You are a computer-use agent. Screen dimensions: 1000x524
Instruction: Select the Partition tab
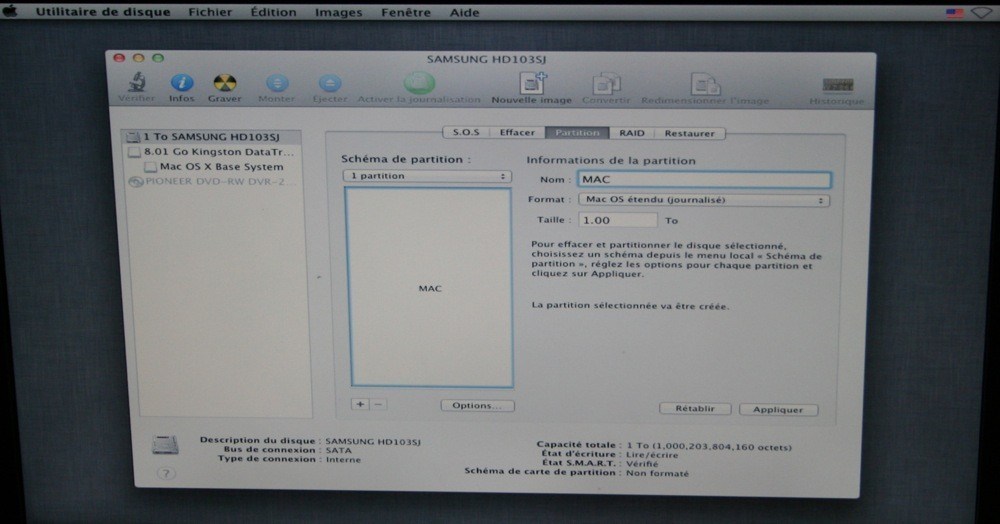point(577,133)
